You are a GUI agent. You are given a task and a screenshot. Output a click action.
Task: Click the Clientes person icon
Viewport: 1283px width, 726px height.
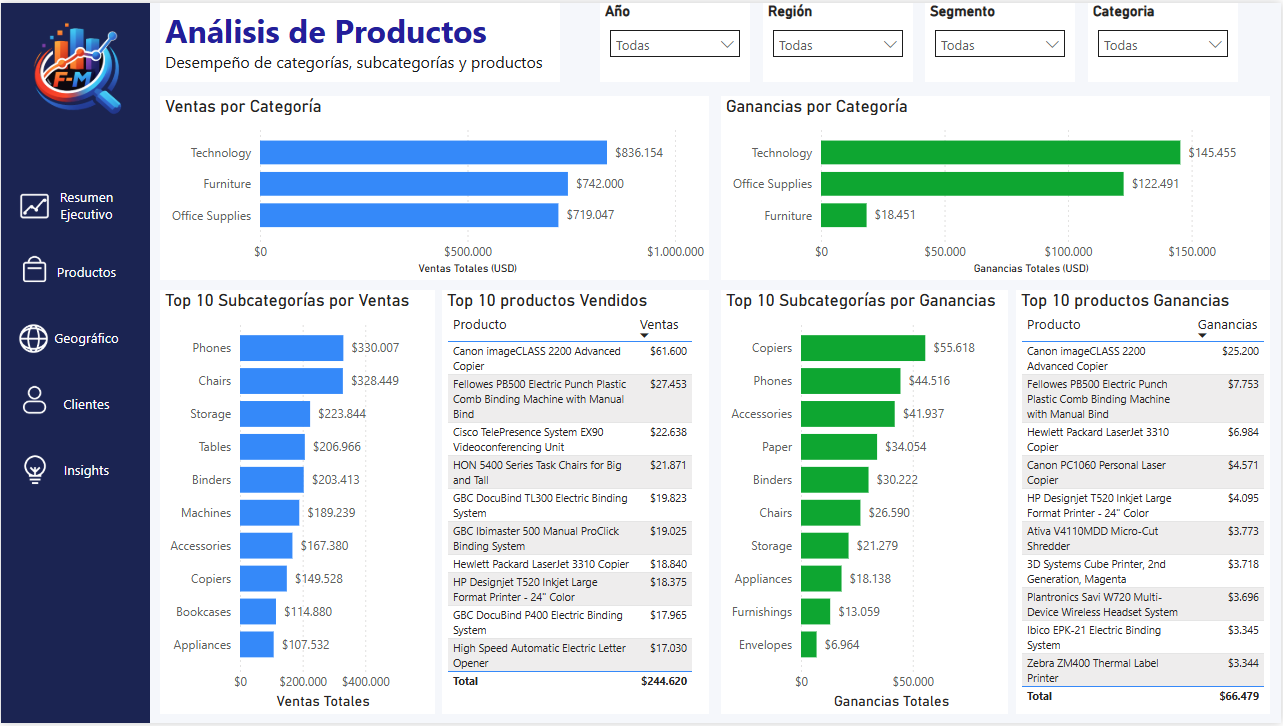click(x=35, y=400)
